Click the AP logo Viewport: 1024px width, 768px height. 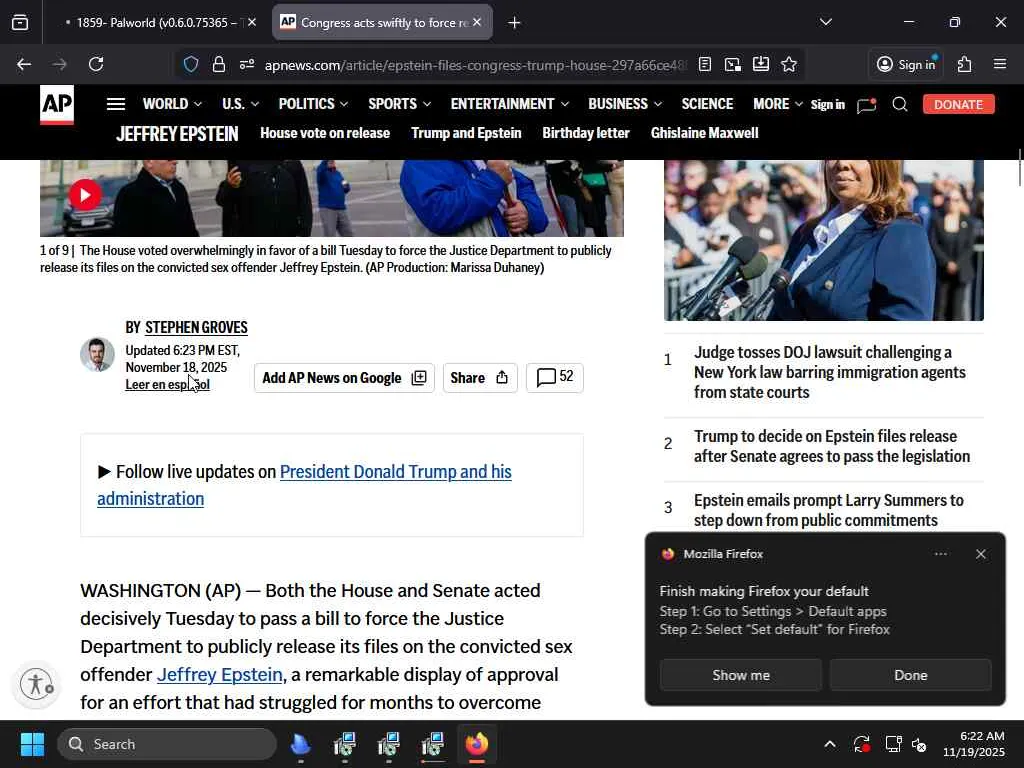coord(57,104)
